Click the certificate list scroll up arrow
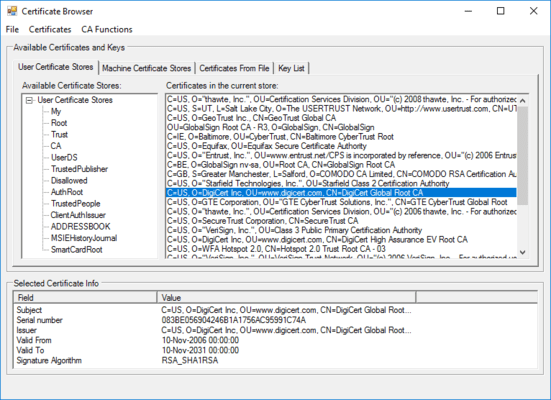The height and width of the screenshot is (400, 551). point(523,101)
